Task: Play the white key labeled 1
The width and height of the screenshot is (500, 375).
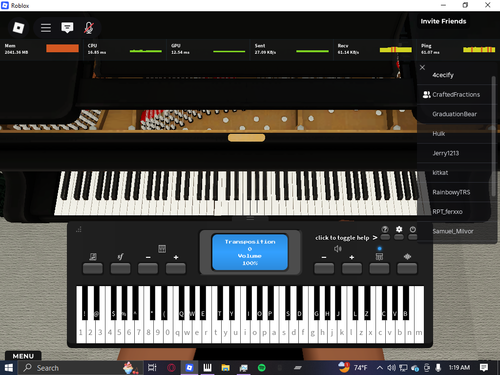Action: pyautogui.click(x=80, y=332)
